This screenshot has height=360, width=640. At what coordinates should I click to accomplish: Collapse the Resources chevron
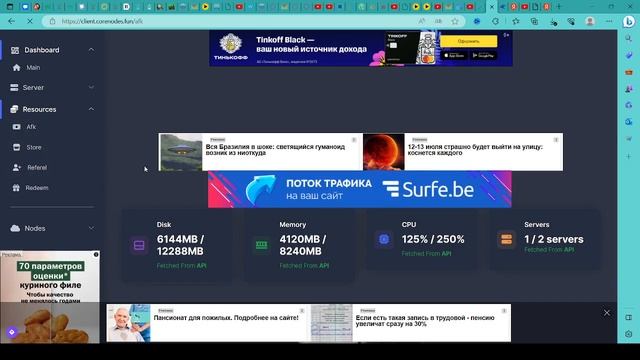coord(91,109)
